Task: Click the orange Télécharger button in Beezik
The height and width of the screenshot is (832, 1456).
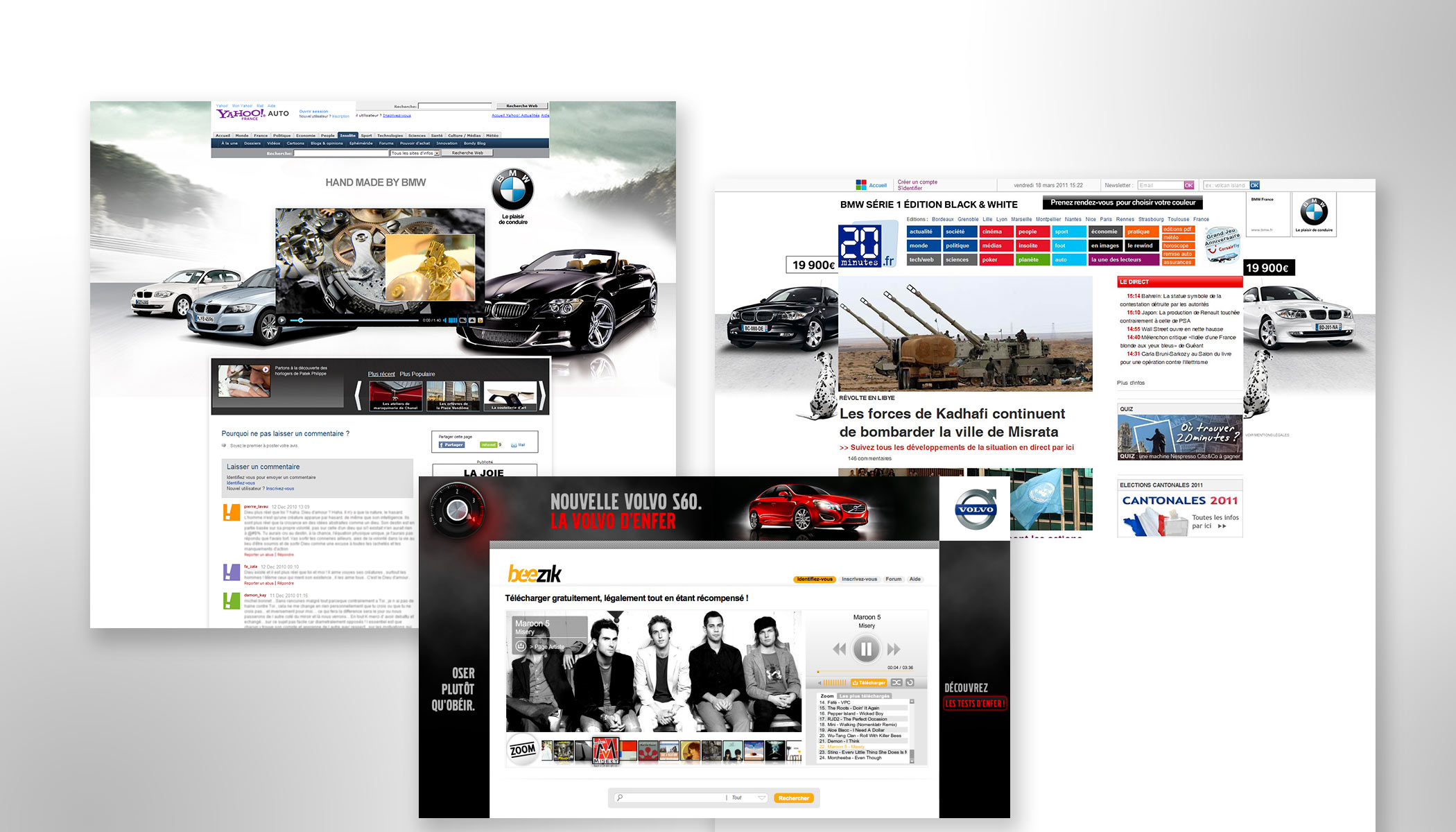Action: 869,683
